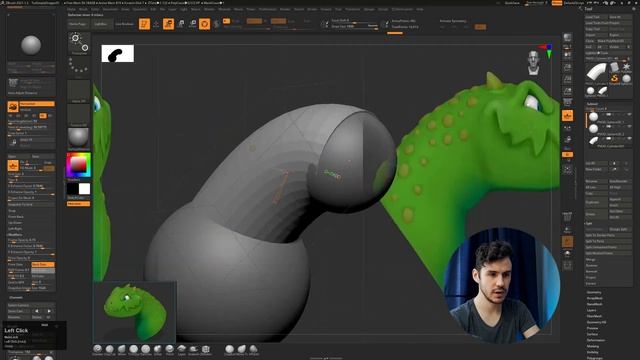Select the Scale mode icon
The image size is (640, 360).
point(180,24)
